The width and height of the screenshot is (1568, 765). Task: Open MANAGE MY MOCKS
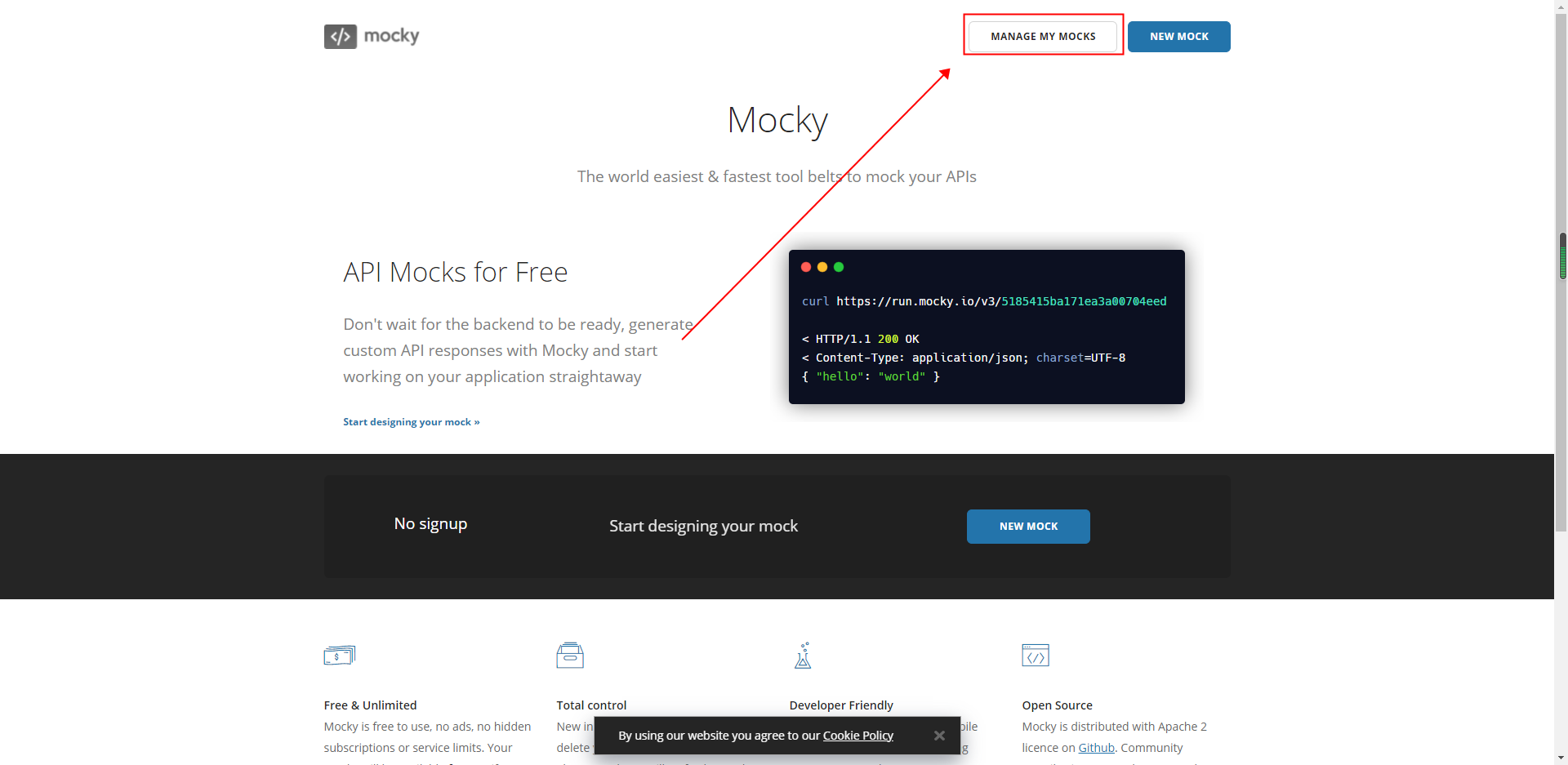point(1043,36)
